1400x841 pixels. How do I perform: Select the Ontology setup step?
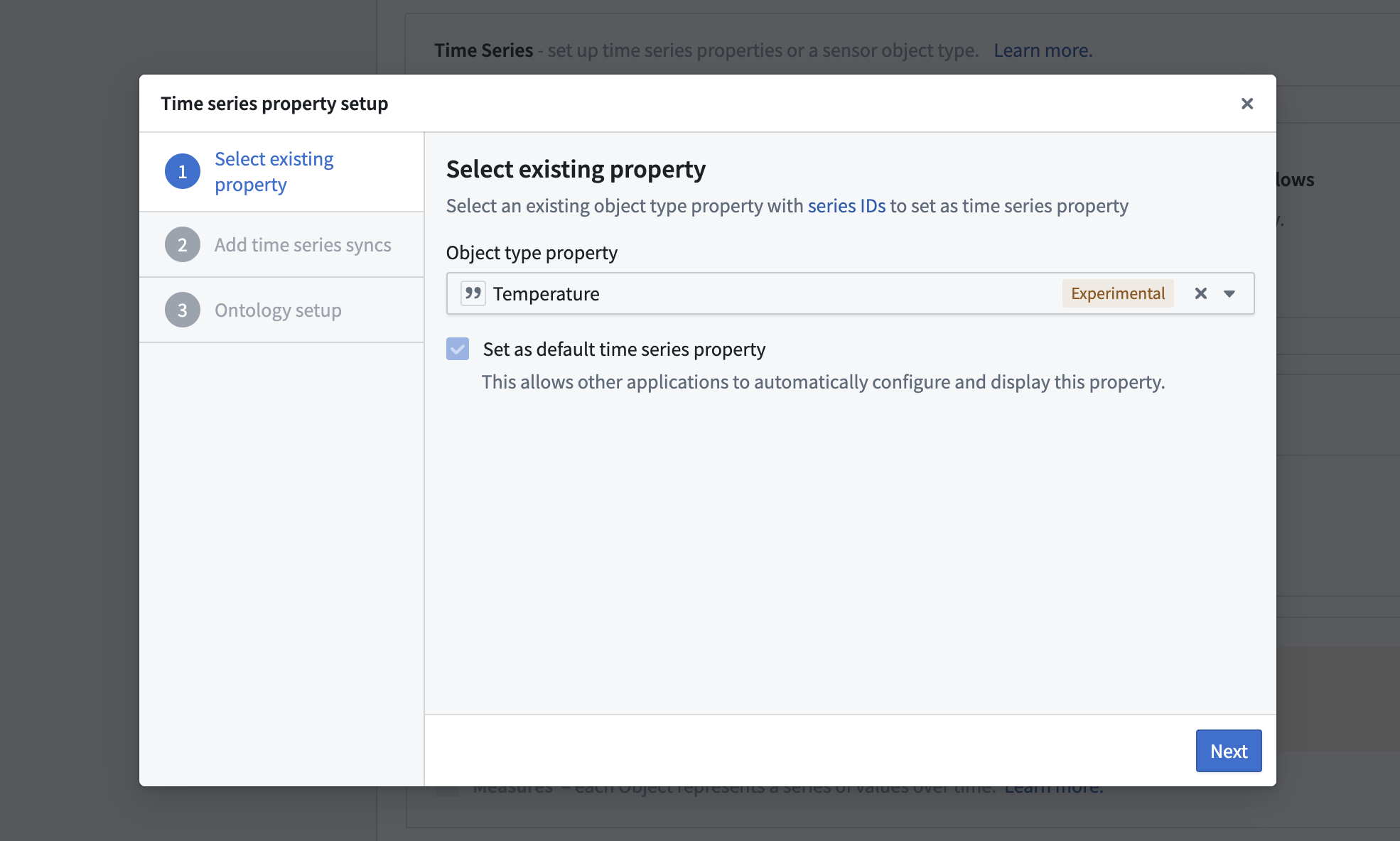(281, 310)
